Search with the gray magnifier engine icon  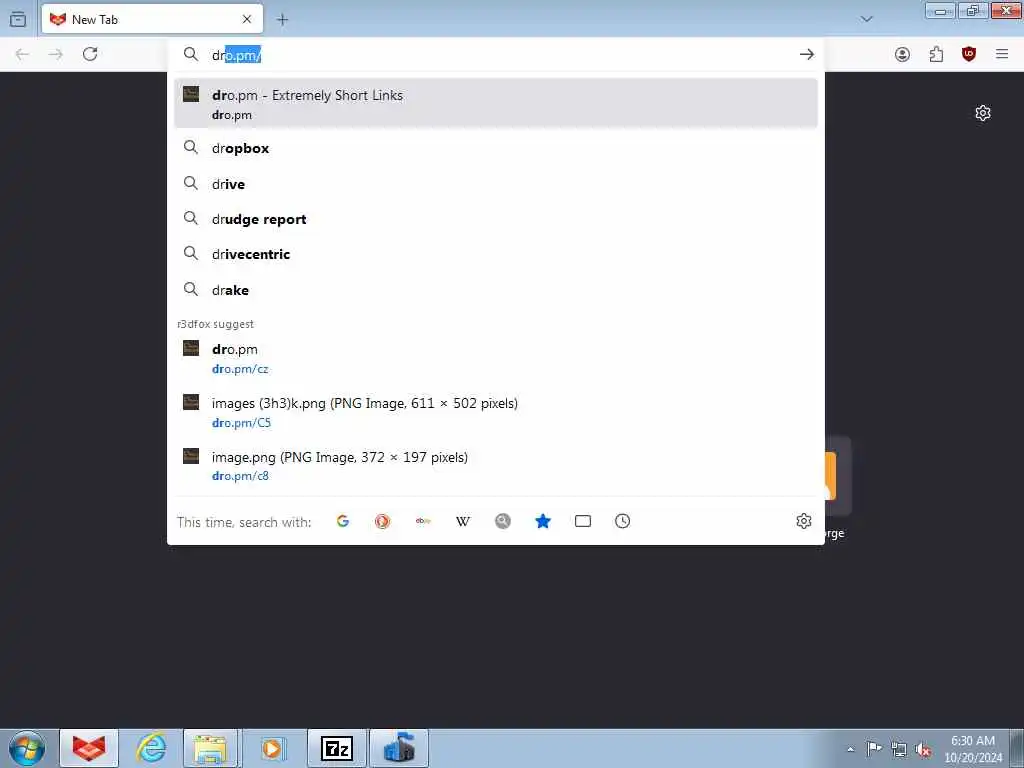[x=503, y=521]
